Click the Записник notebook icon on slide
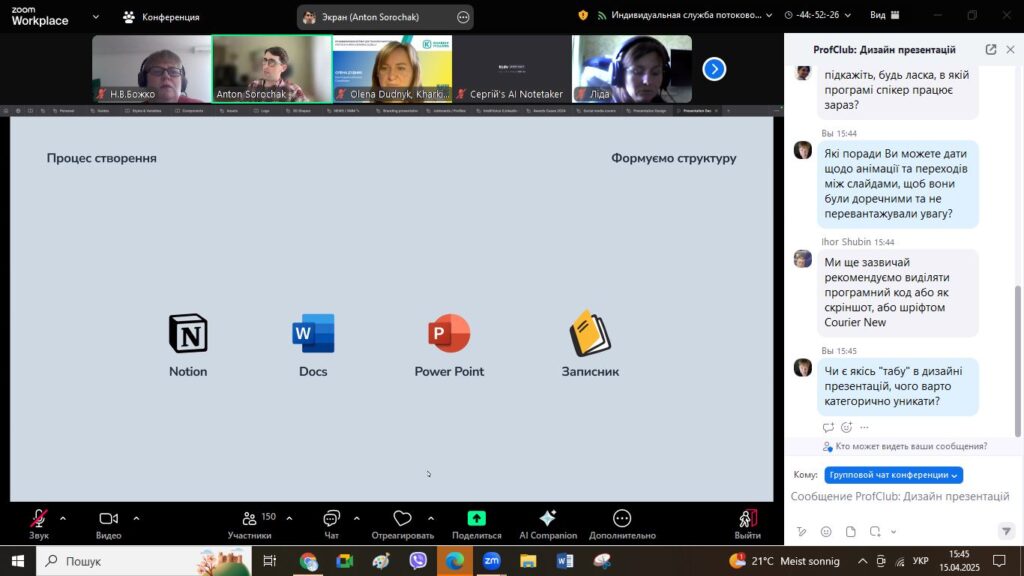This screenshot has width=1024, height=576. [x=590, y=333]
